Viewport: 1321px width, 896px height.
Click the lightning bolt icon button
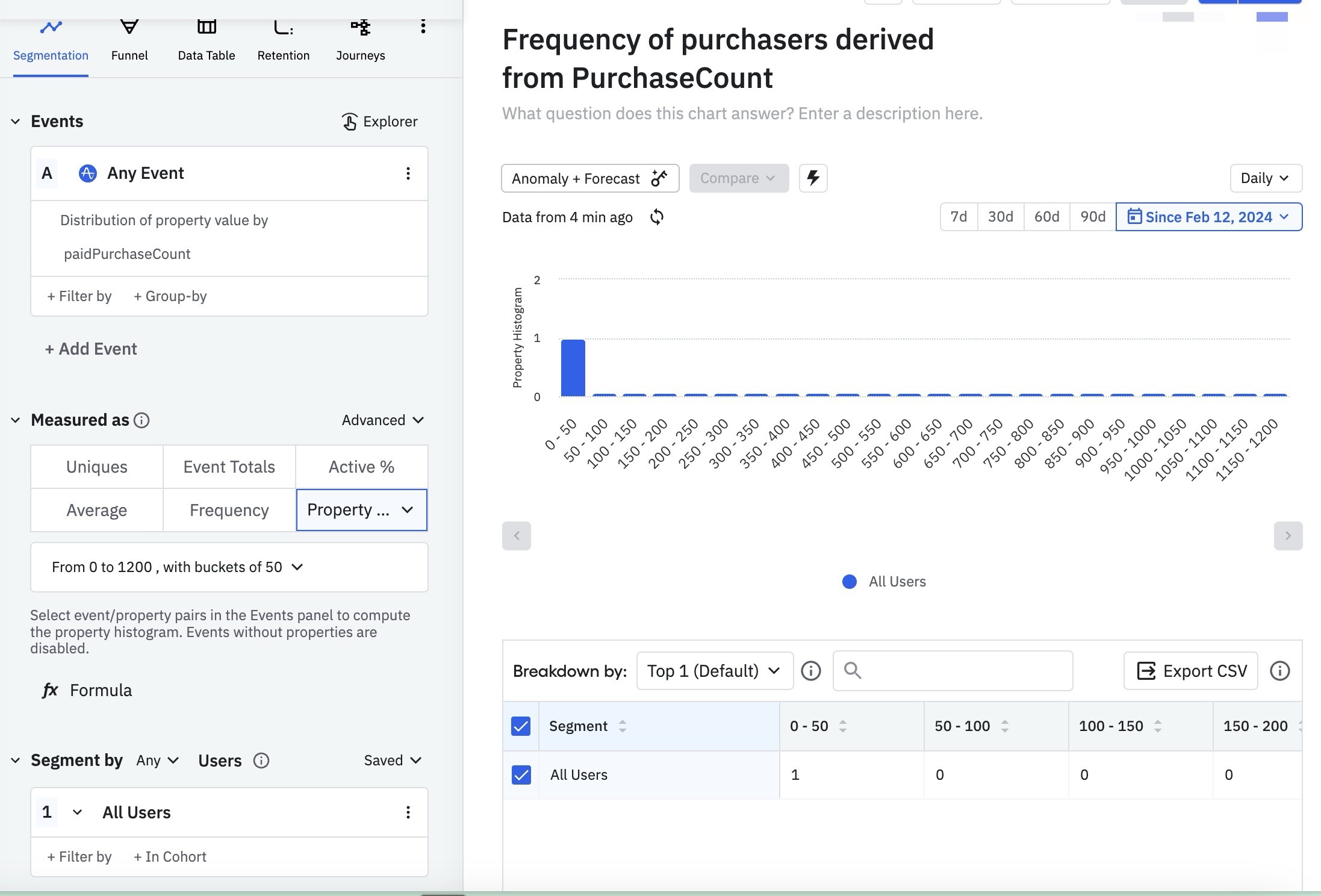coord(813,178)
